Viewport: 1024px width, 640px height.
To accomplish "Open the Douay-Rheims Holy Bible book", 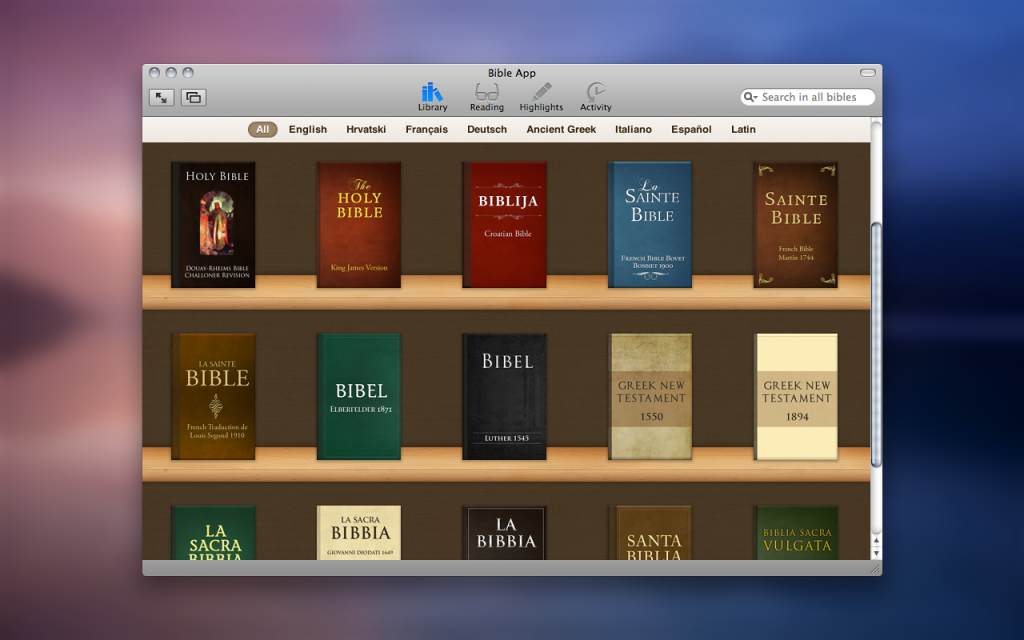I will pos(214,225).
